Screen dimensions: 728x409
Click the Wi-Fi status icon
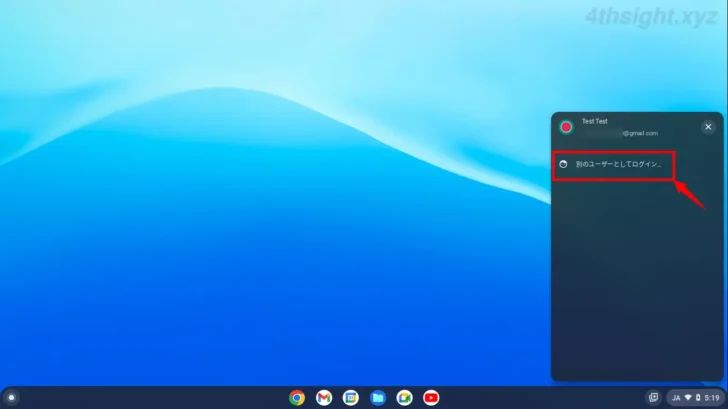coord(688,397)
